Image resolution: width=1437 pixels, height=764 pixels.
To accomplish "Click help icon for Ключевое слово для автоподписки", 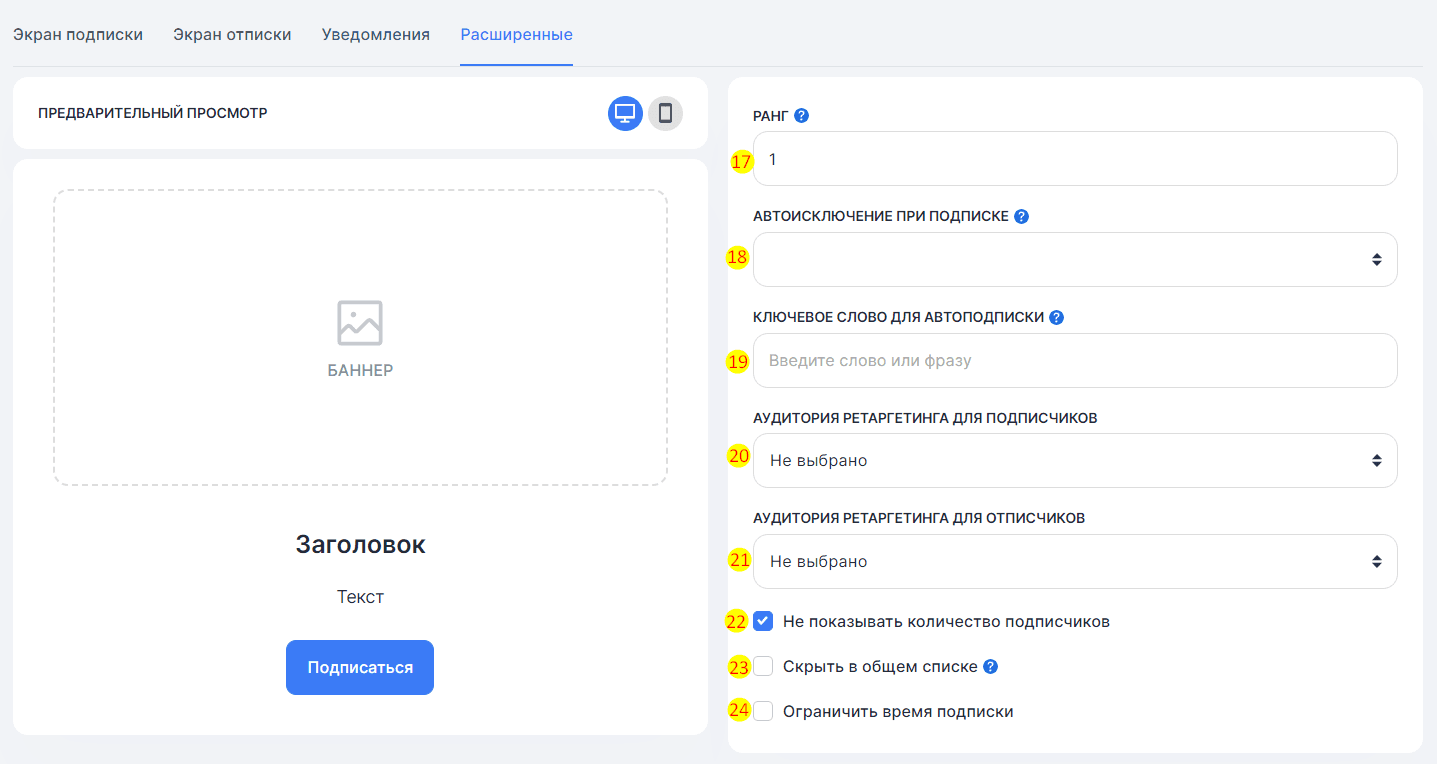I will (1056, 317).
